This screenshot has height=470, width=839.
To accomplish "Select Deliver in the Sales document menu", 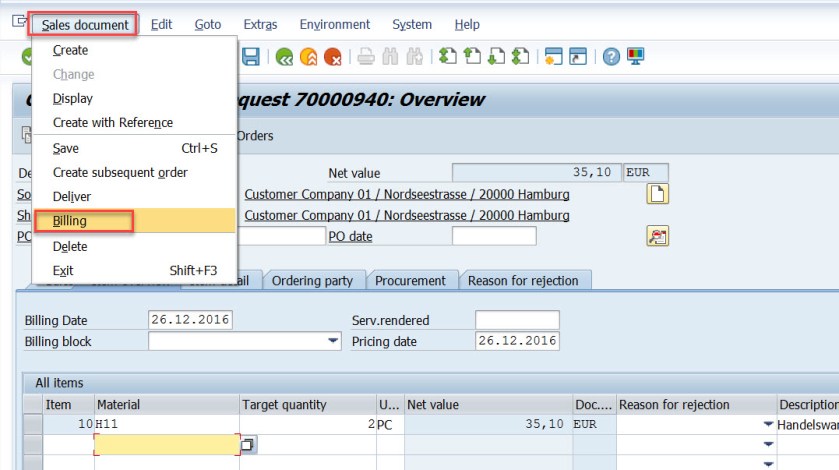I will click(135, 196).
